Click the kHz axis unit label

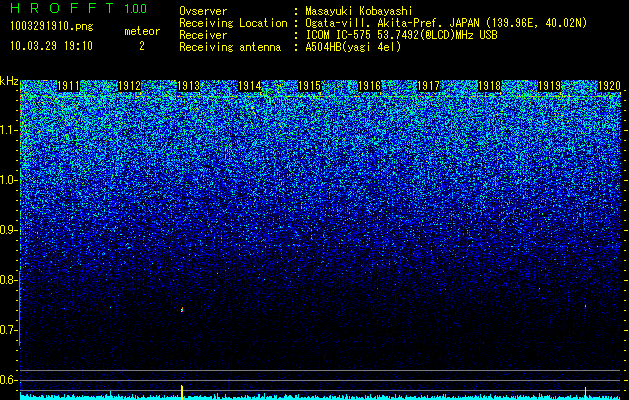pos(9,81)
